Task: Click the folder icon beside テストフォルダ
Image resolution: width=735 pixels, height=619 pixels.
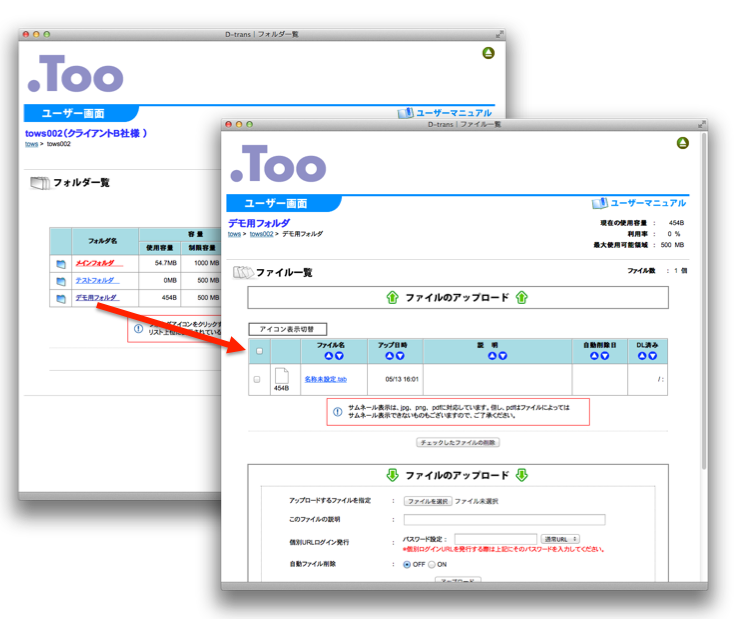Action: point(61,281)
